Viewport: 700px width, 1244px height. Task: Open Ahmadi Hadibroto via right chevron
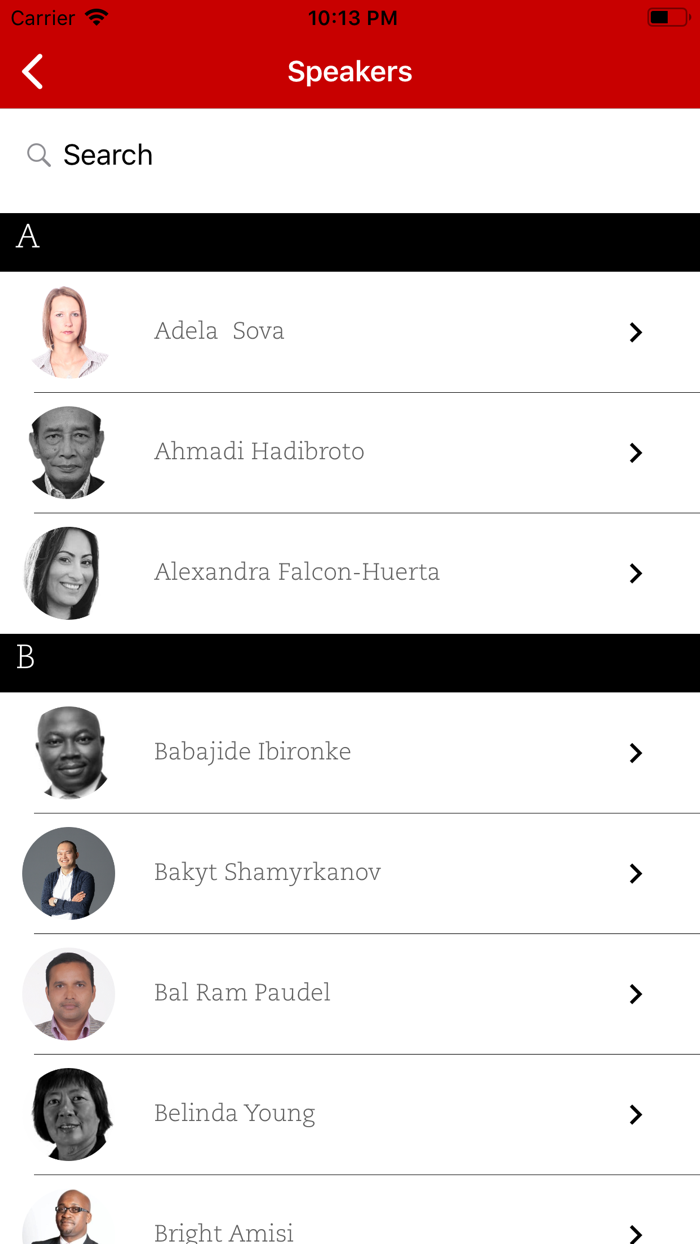(x=636, y=452)
